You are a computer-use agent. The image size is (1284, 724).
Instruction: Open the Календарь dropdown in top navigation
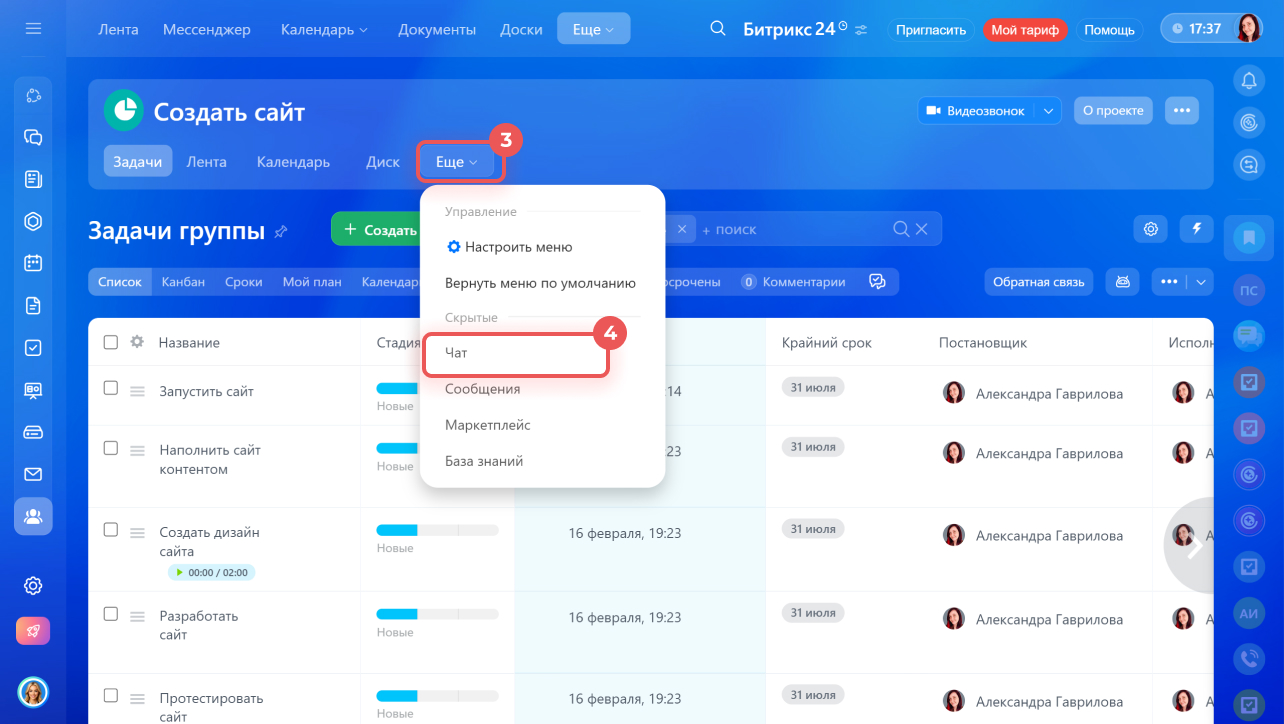click(x=324, y=30)
